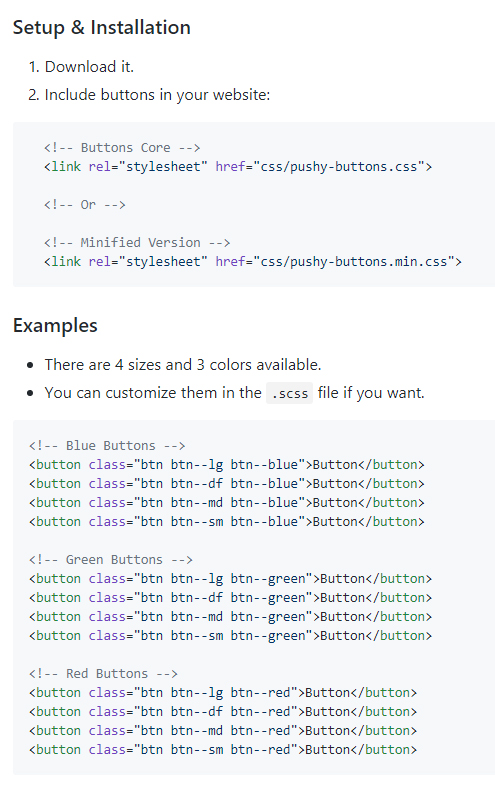Select the pushy-buttons.css link line

(x=238, y=167)
